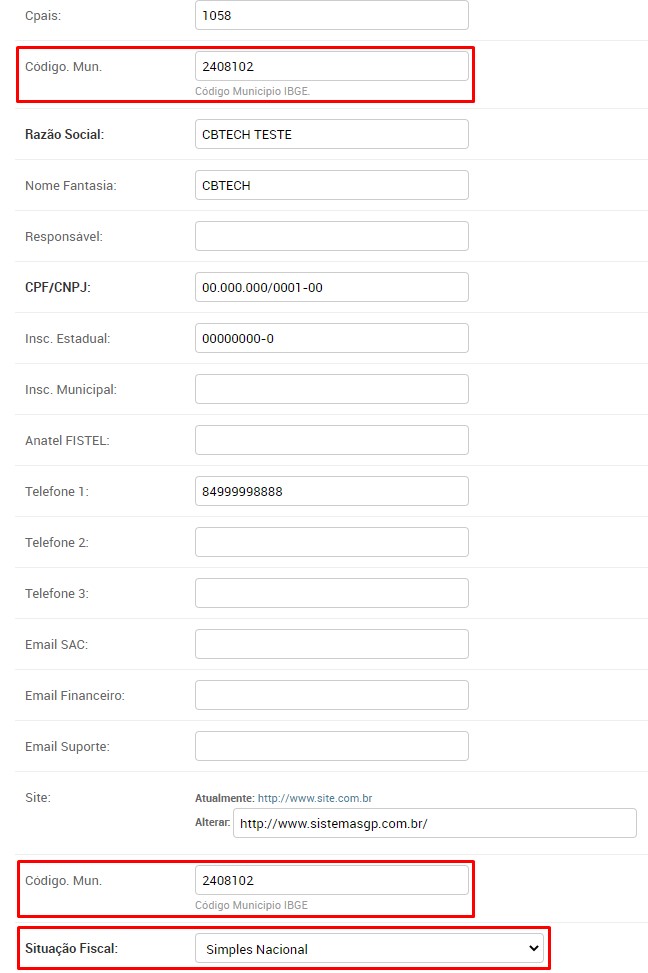Focus the CPF/CNPJ input box
Viewport: 648px width, 973px height.
[331, 288]
